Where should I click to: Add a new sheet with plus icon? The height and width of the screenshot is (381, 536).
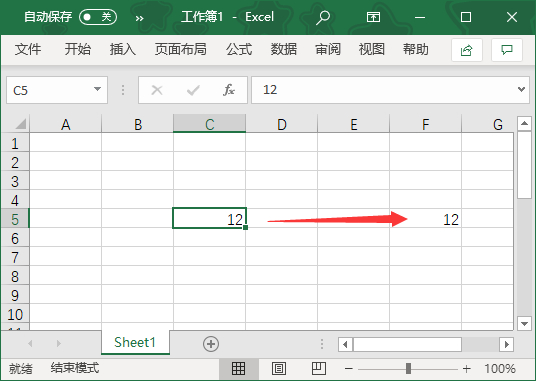pyautogui.click(x=211, y=343)
